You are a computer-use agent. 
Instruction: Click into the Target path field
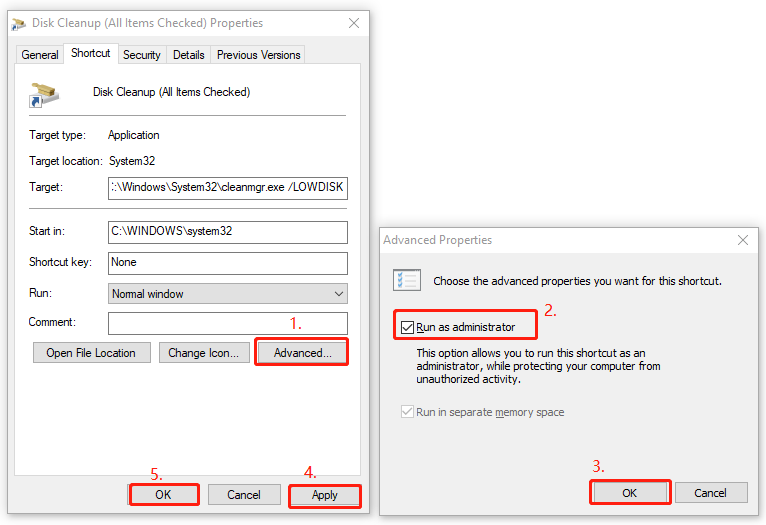228,188
